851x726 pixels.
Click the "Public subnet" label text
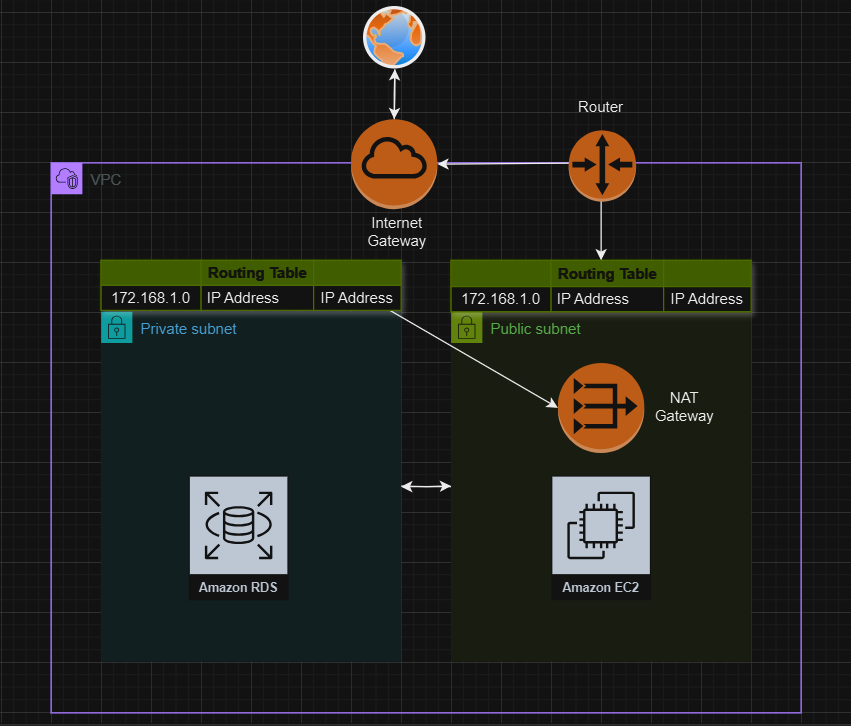[x=535, y=328]
